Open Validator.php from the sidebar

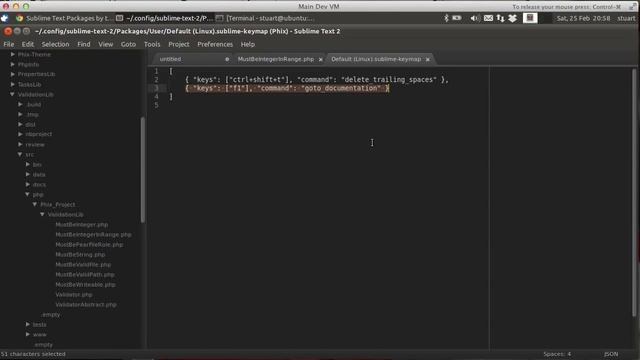pyautogui.click(x=74, y=295)
